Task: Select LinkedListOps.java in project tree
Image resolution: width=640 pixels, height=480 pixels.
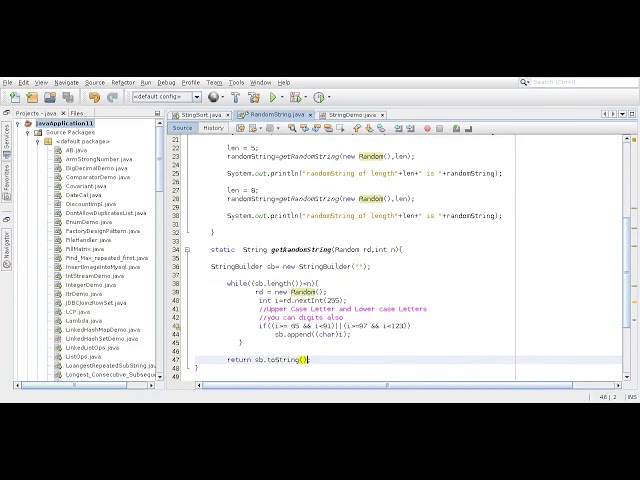Action: tap(92, 348)
